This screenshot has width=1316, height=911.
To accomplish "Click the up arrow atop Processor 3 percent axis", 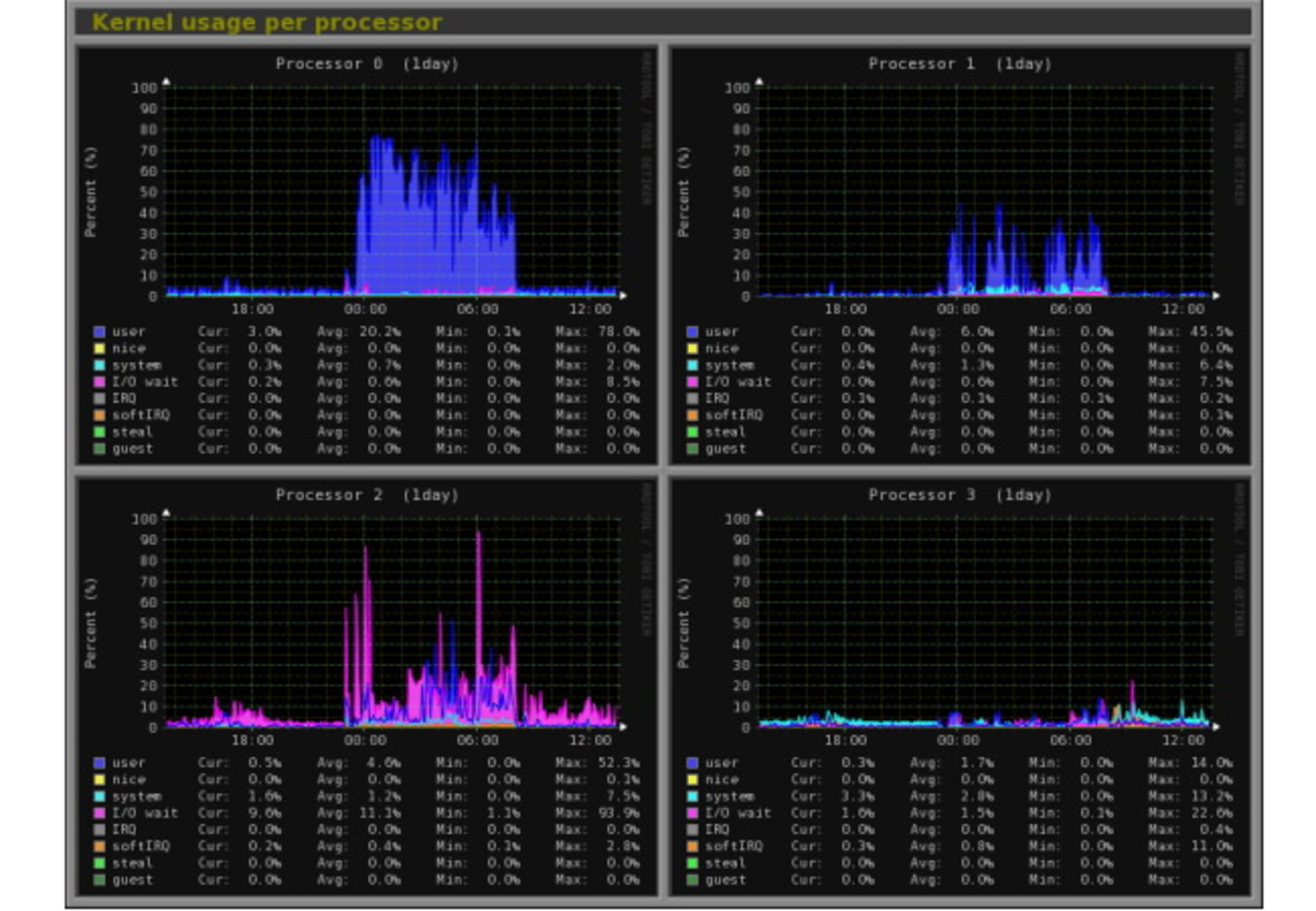I will pos(759,513).
